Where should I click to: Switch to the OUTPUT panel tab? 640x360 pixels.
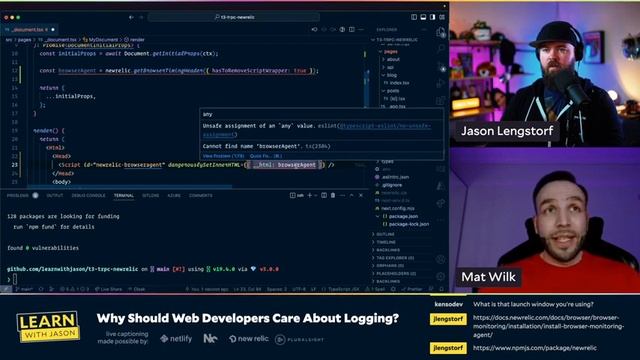pos(55,196)
